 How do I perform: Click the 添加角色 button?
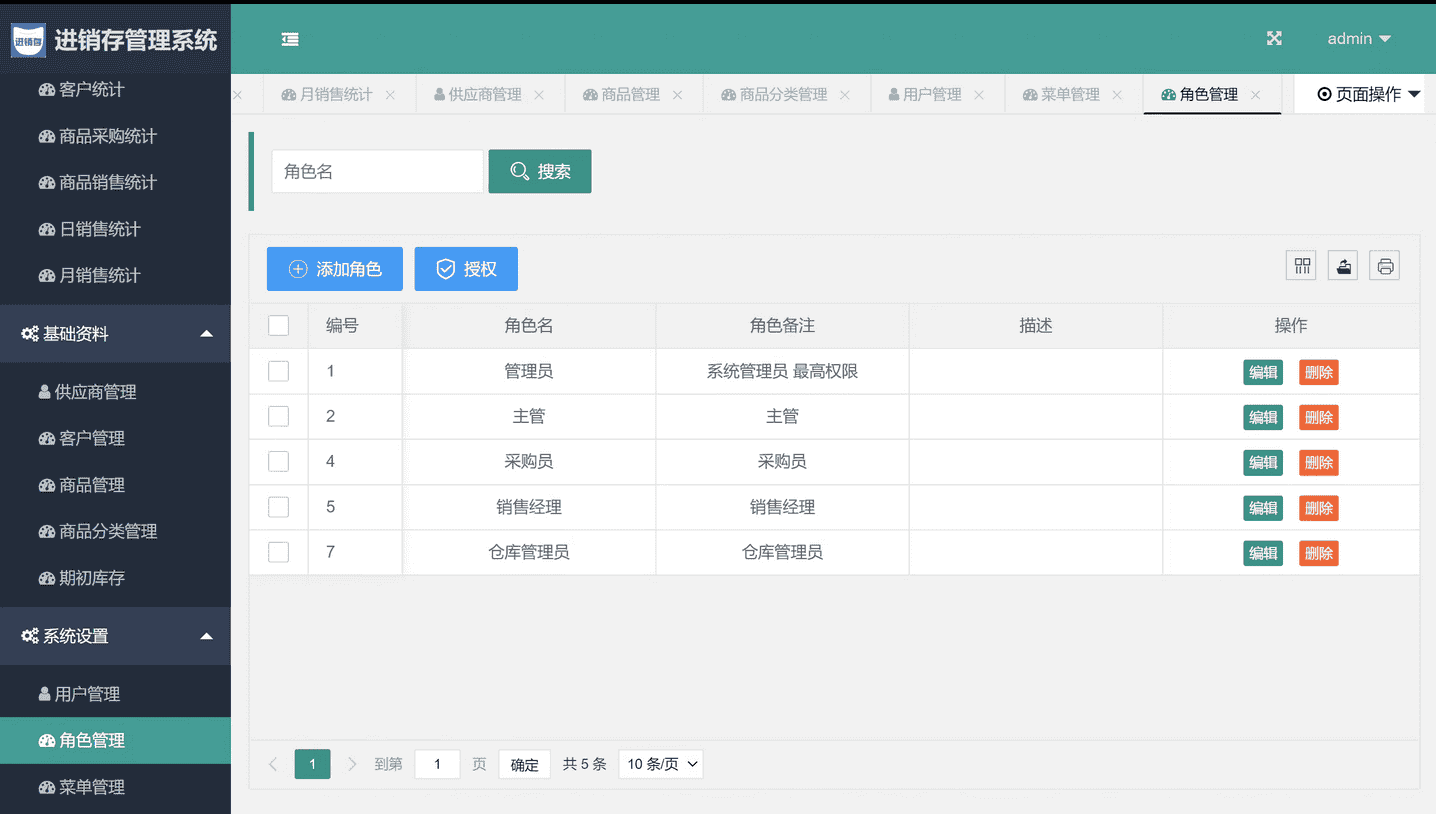[335, 269]
